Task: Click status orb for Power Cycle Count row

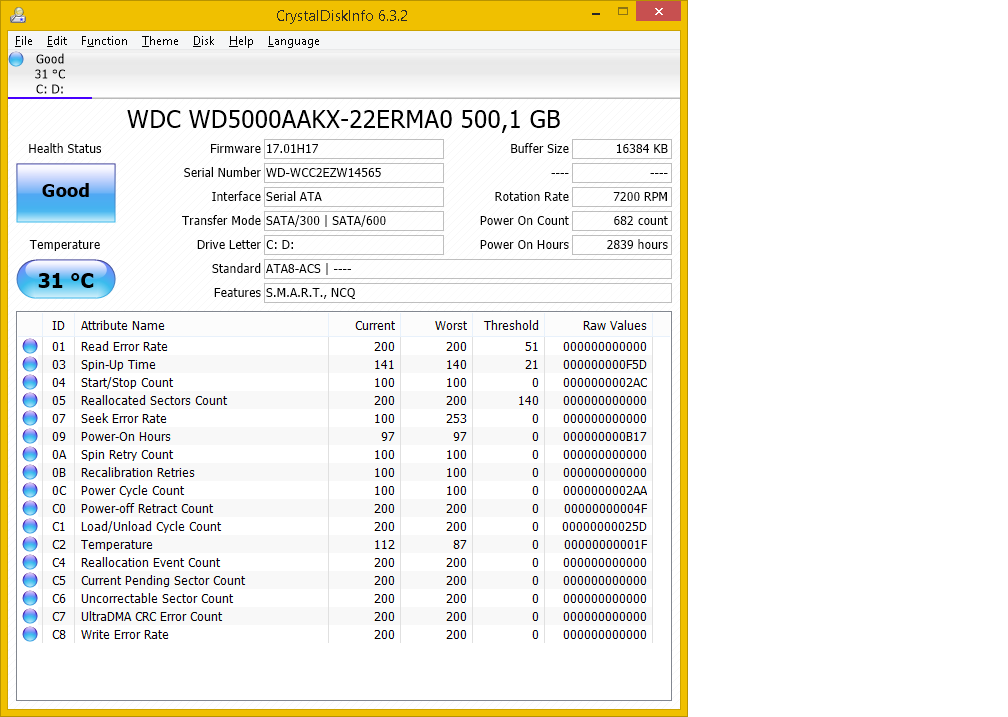Action: pos(30,490)
